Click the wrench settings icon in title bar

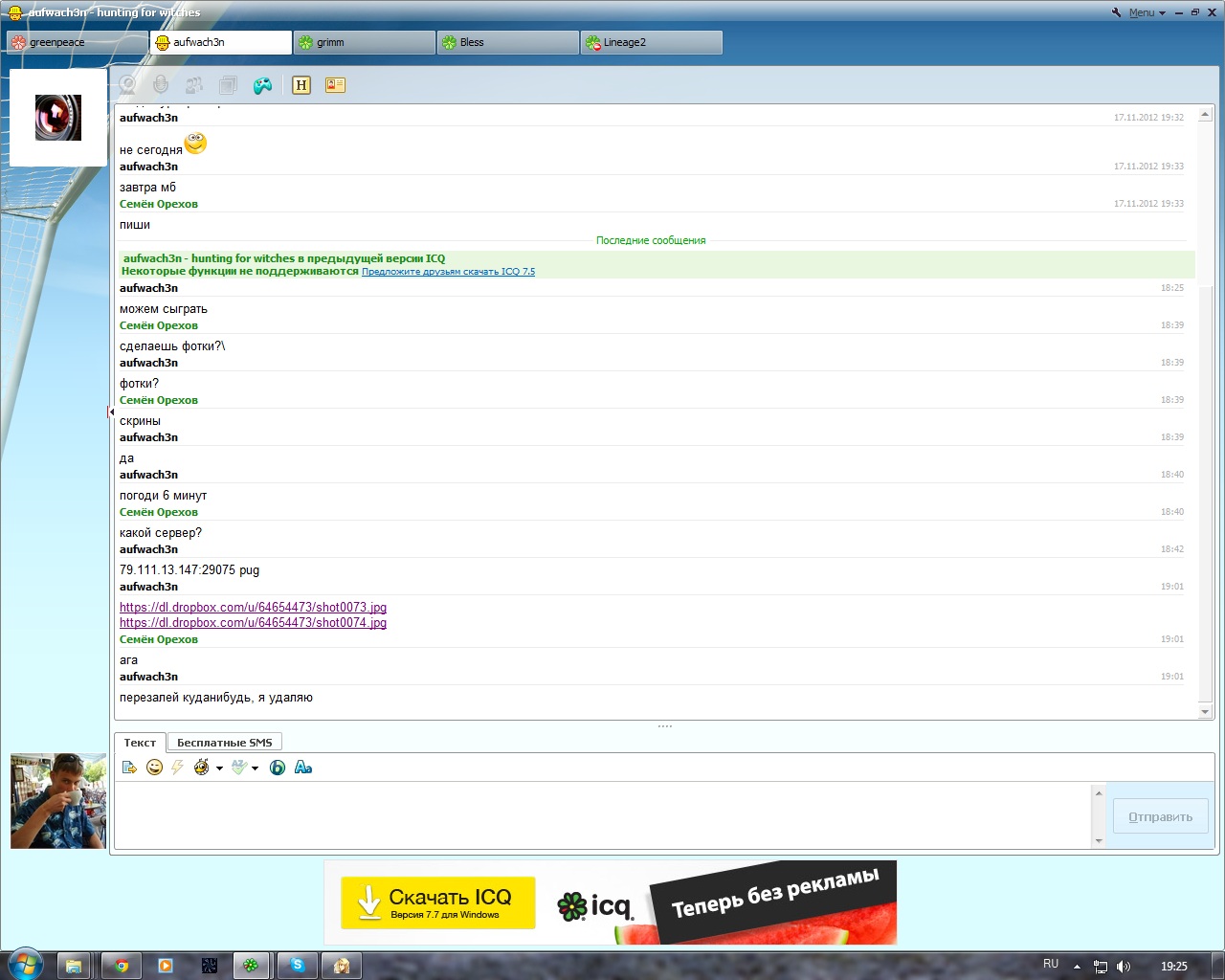1117,12
